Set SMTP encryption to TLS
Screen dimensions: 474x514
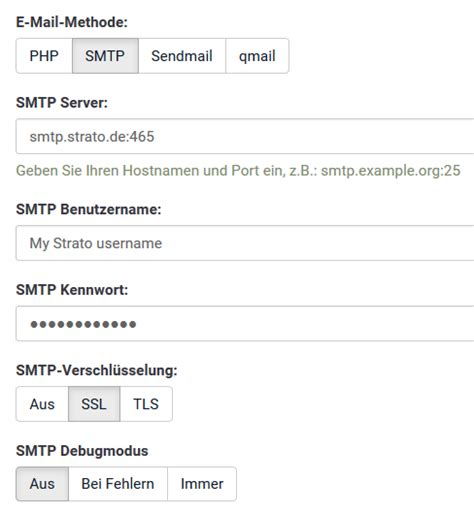coord(146,404)
